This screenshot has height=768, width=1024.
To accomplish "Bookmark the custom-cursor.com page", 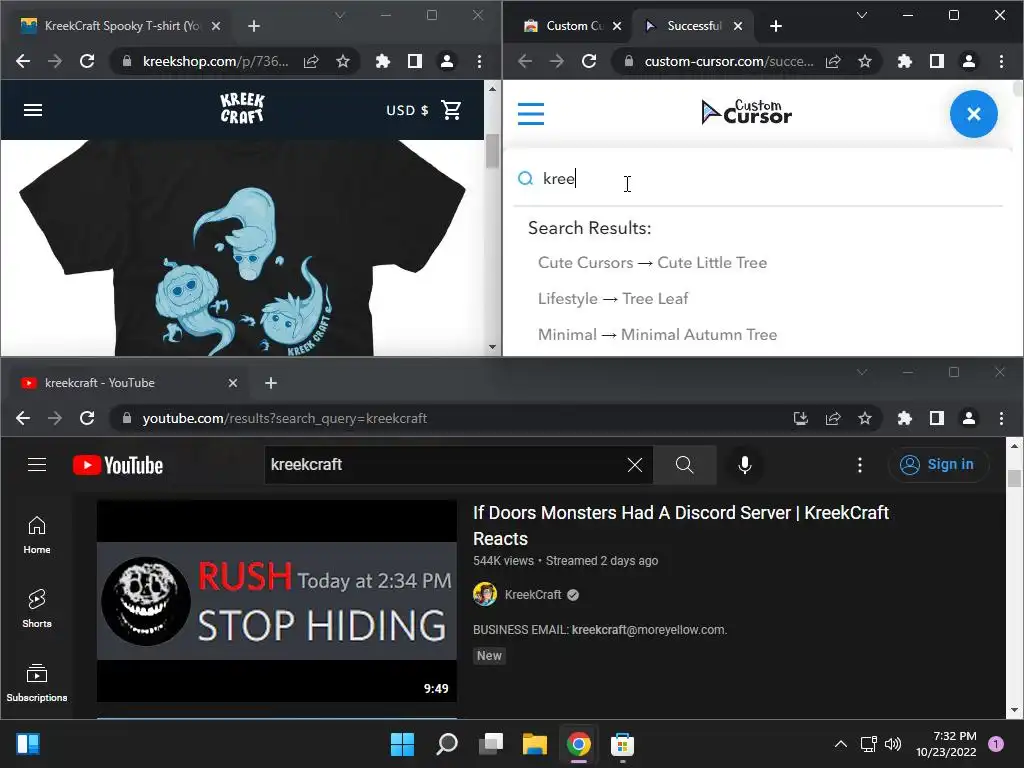I will [865, 61].
